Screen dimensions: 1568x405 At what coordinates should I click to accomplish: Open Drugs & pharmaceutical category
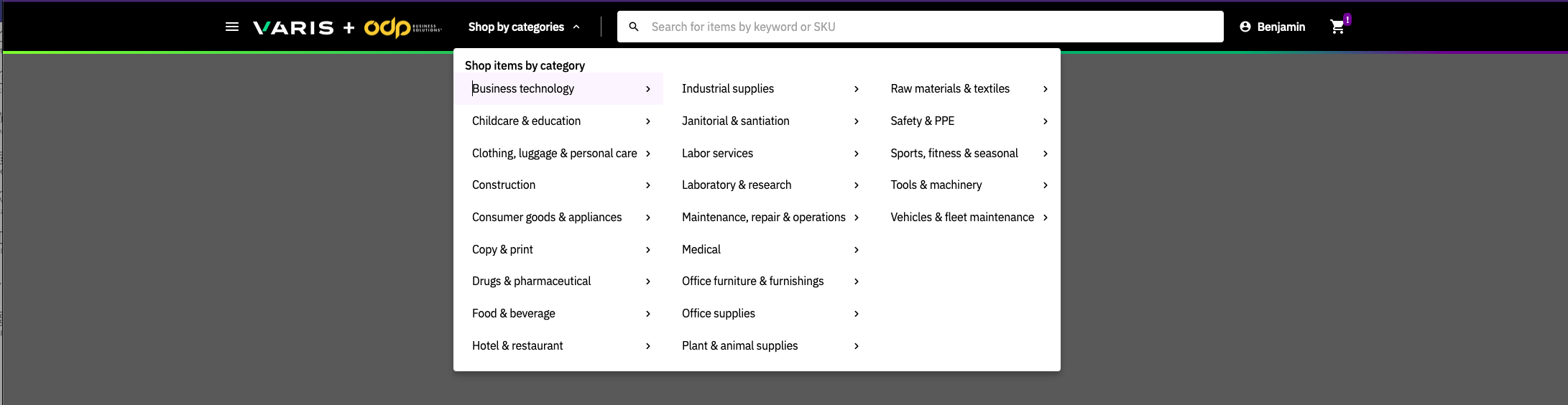558,281
